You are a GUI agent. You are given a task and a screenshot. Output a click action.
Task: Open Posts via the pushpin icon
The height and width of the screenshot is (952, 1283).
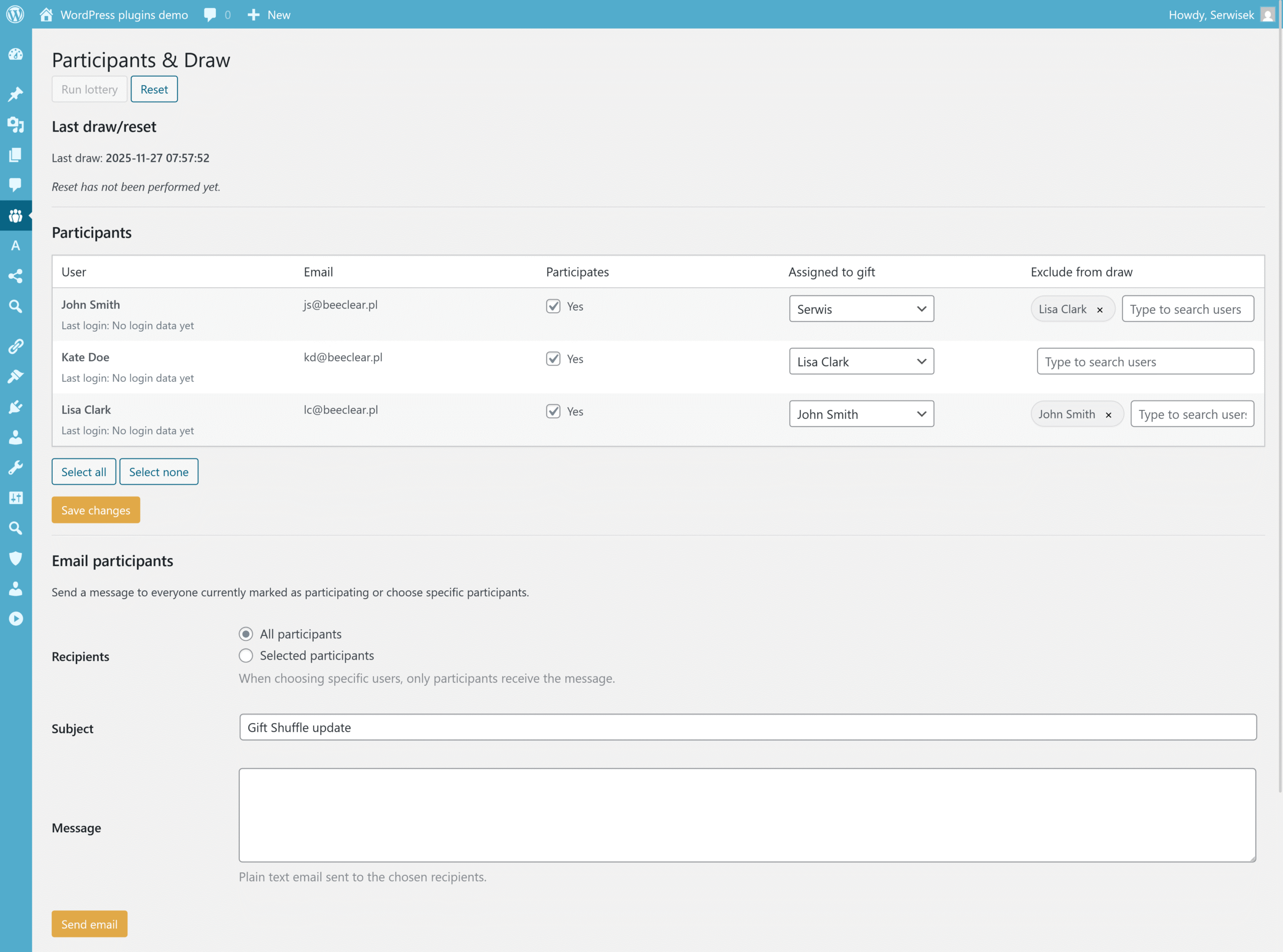[x=16, y=93]
